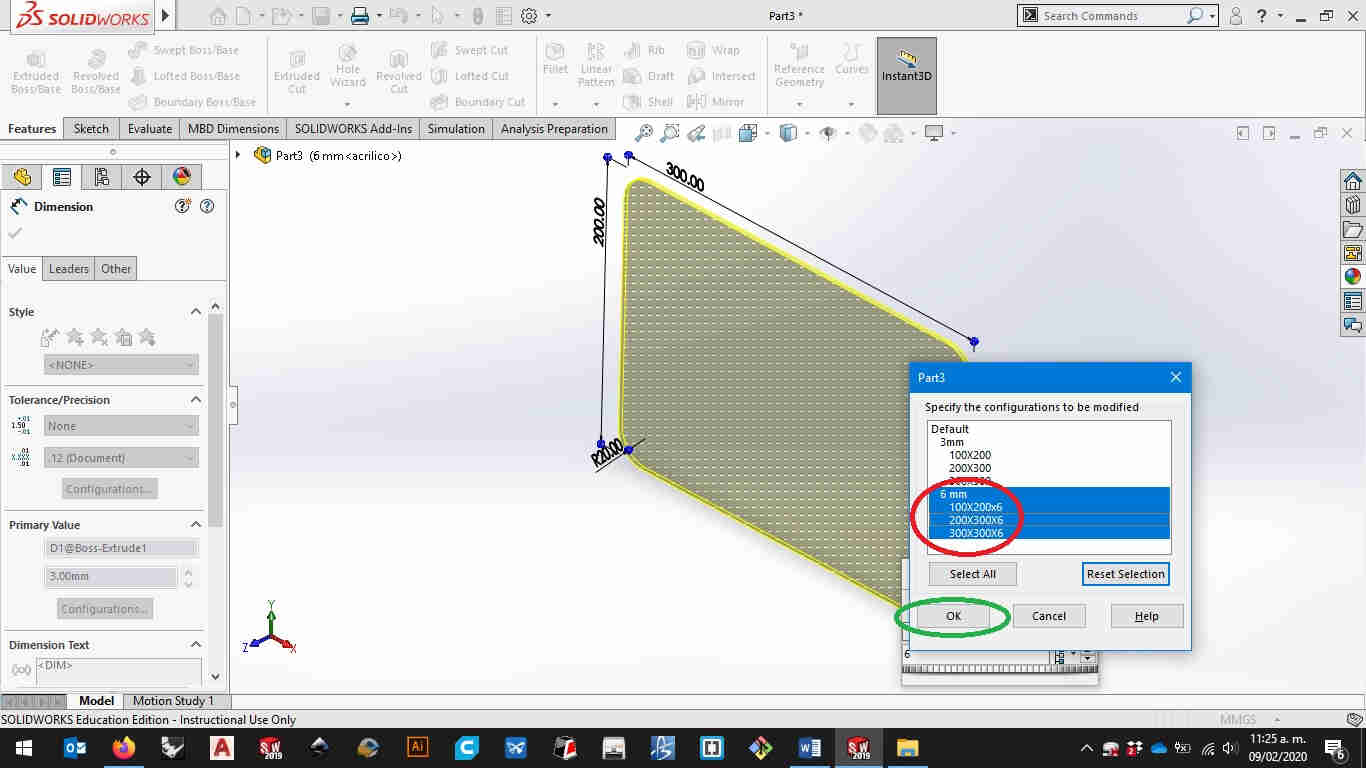The image size is (1366, 768).
Task: Click the Home icon in top toolbar
Action: (x=218, y=16)
